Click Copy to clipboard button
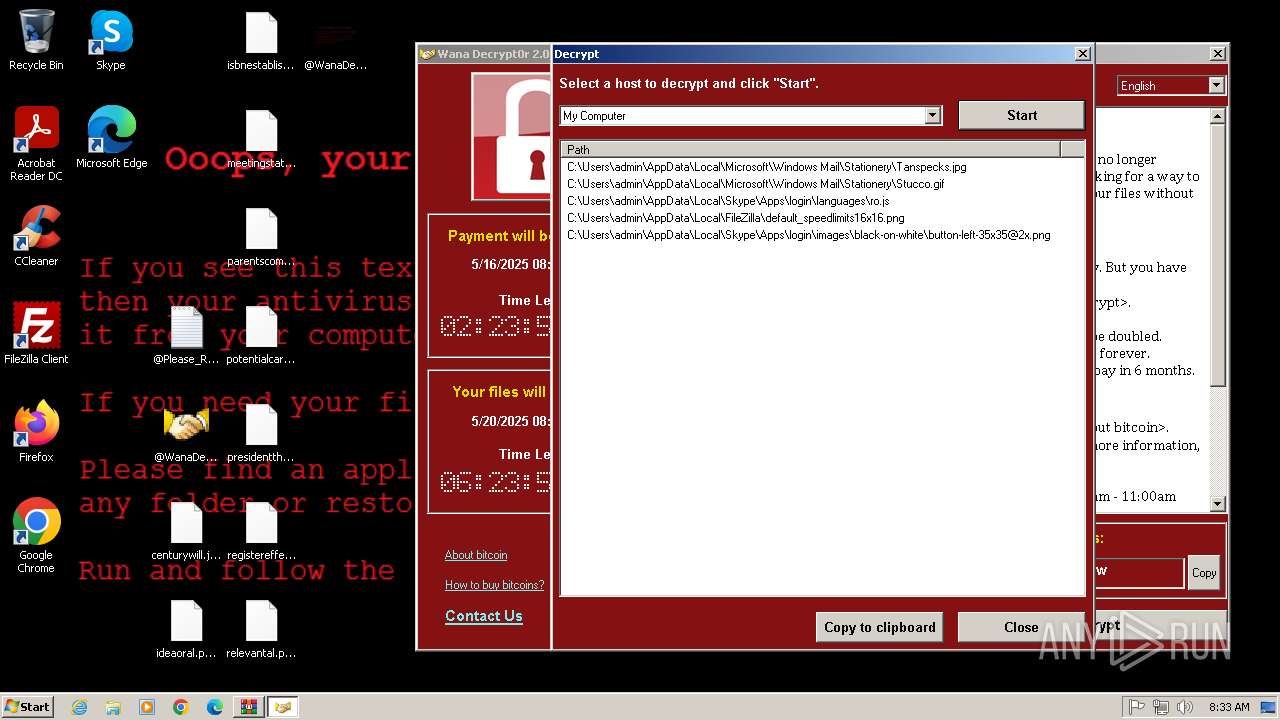1280x720 pixels. [880, 627]
